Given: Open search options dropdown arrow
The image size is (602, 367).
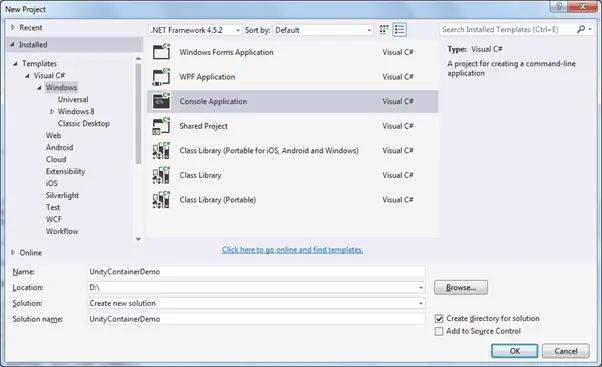Looking at the screenshot, I should coord(590,29).
